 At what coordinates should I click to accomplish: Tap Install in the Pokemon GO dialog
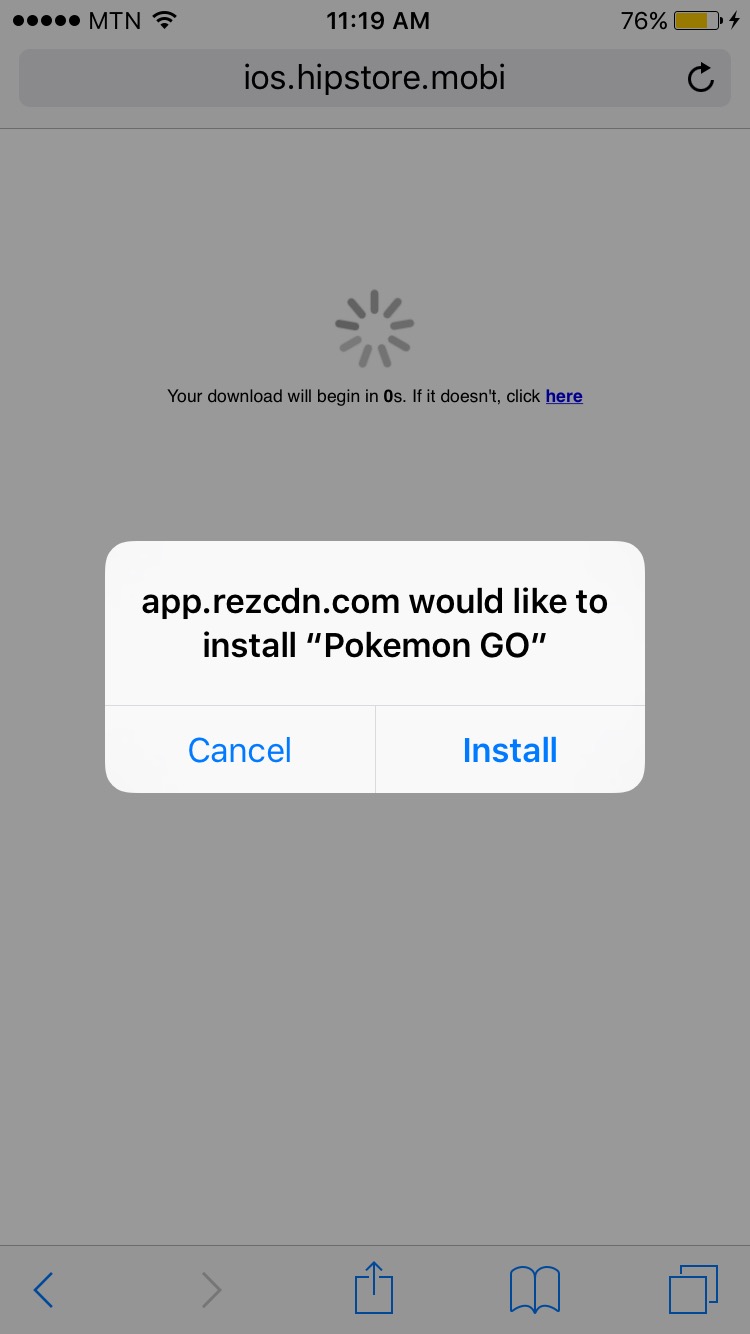(510, 750)
